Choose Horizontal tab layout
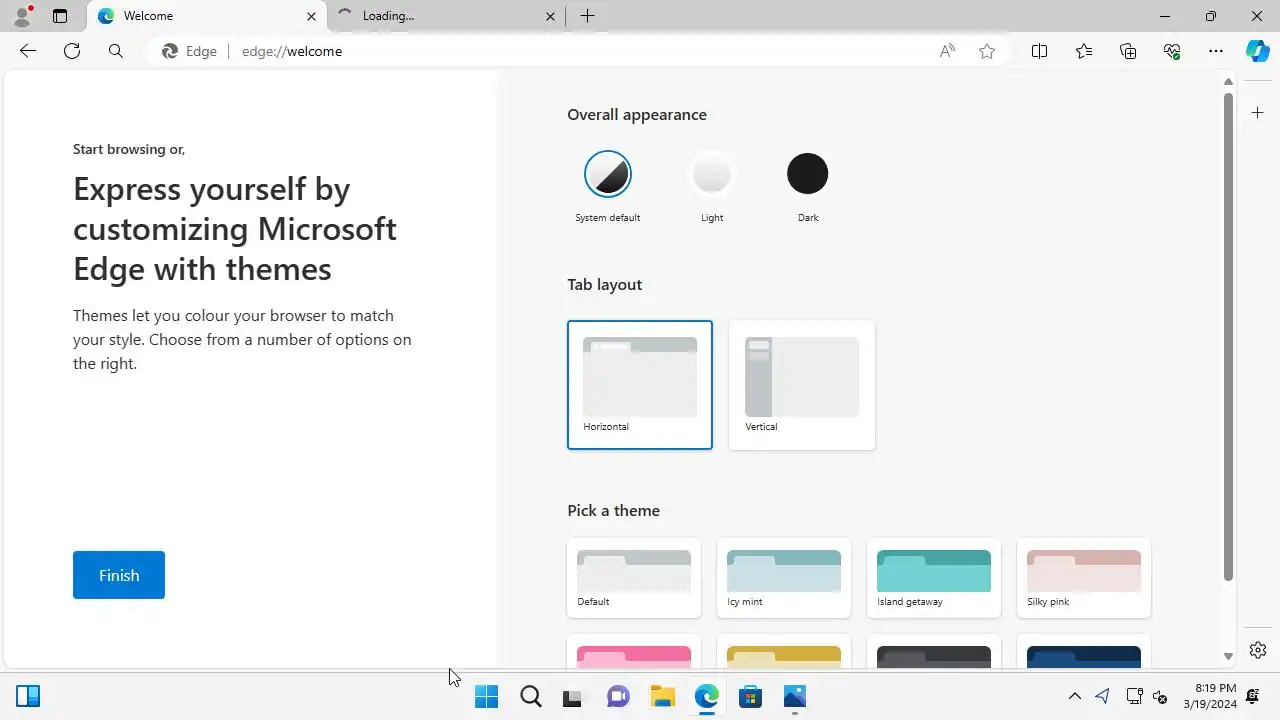Image resolution: width=1280 pixels, height=720 pixels. (640, 385)
